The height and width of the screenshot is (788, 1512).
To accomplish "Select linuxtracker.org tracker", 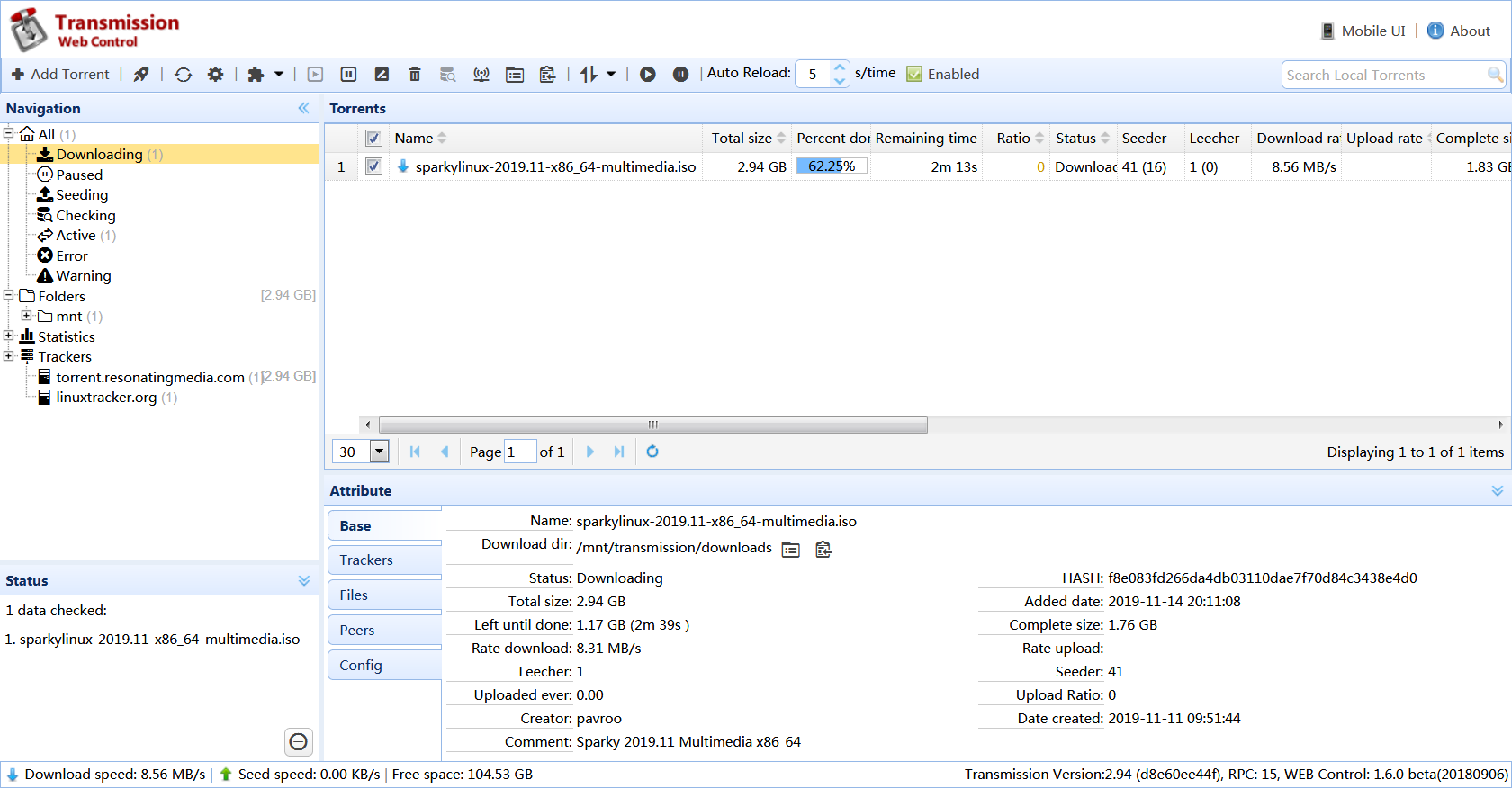I will 106,397.
